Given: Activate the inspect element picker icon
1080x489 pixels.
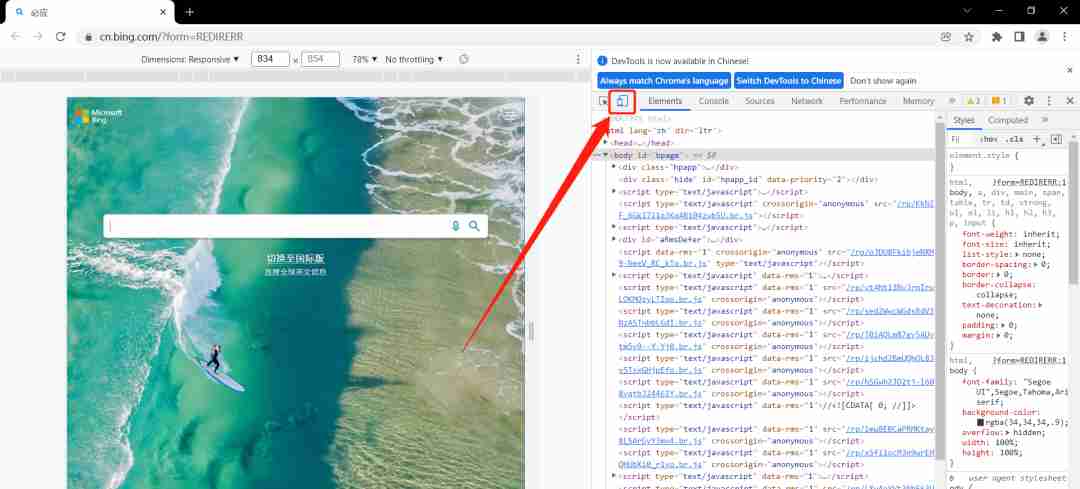Looking at the screenshot, I should click(x=603, y=101).
